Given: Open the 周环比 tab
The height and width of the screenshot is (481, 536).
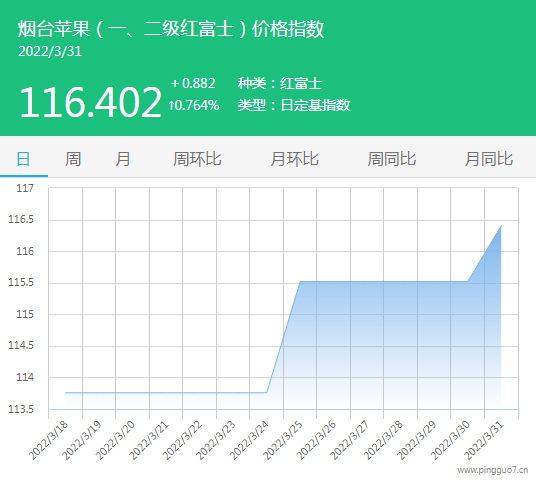Looking at the screenshot, I should (197, 159).
